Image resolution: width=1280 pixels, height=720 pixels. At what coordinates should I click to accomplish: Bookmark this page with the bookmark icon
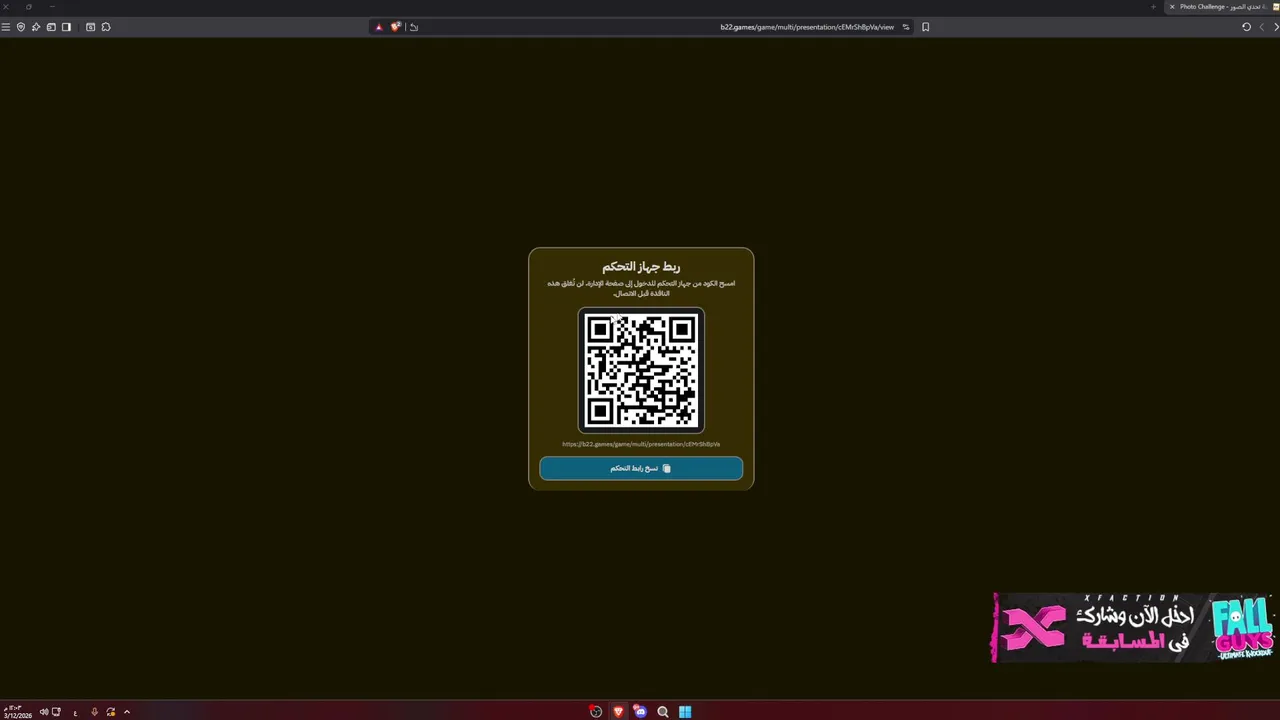pyautogui.click(x=925, y=27)
